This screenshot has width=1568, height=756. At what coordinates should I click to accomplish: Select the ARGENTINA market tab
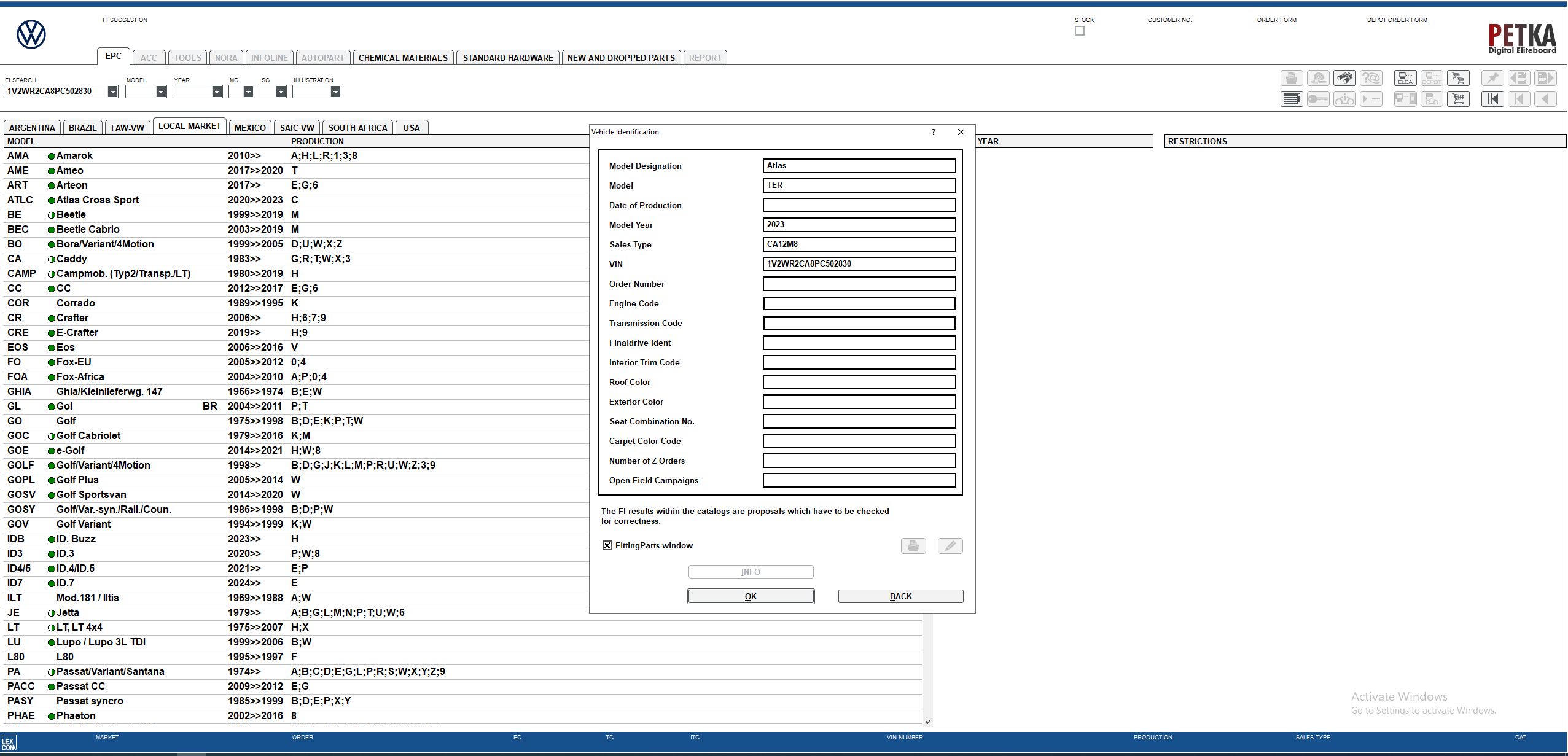[32, 128]
